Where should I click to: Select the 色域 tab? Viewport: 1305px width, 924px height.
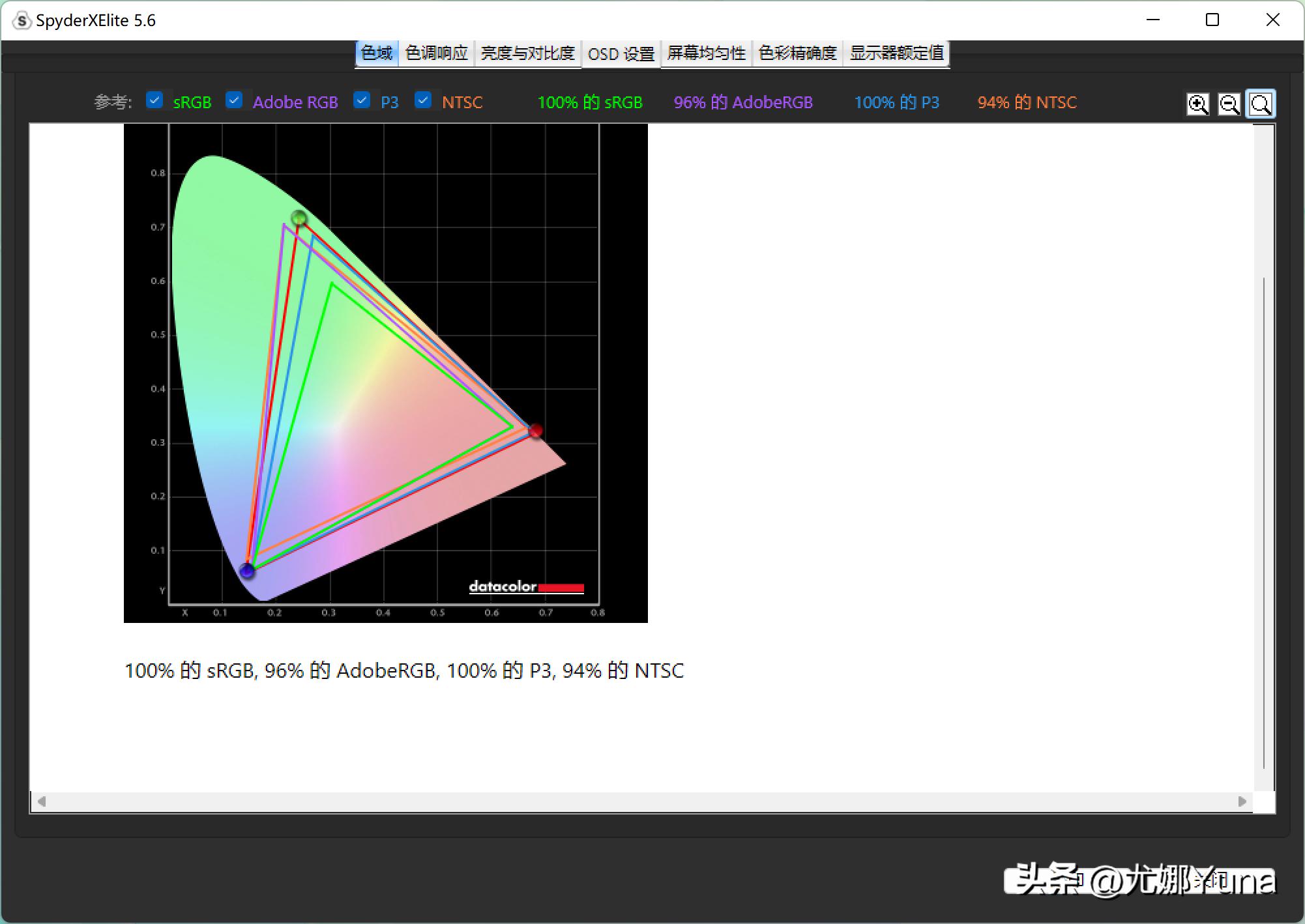coord(377,53)
